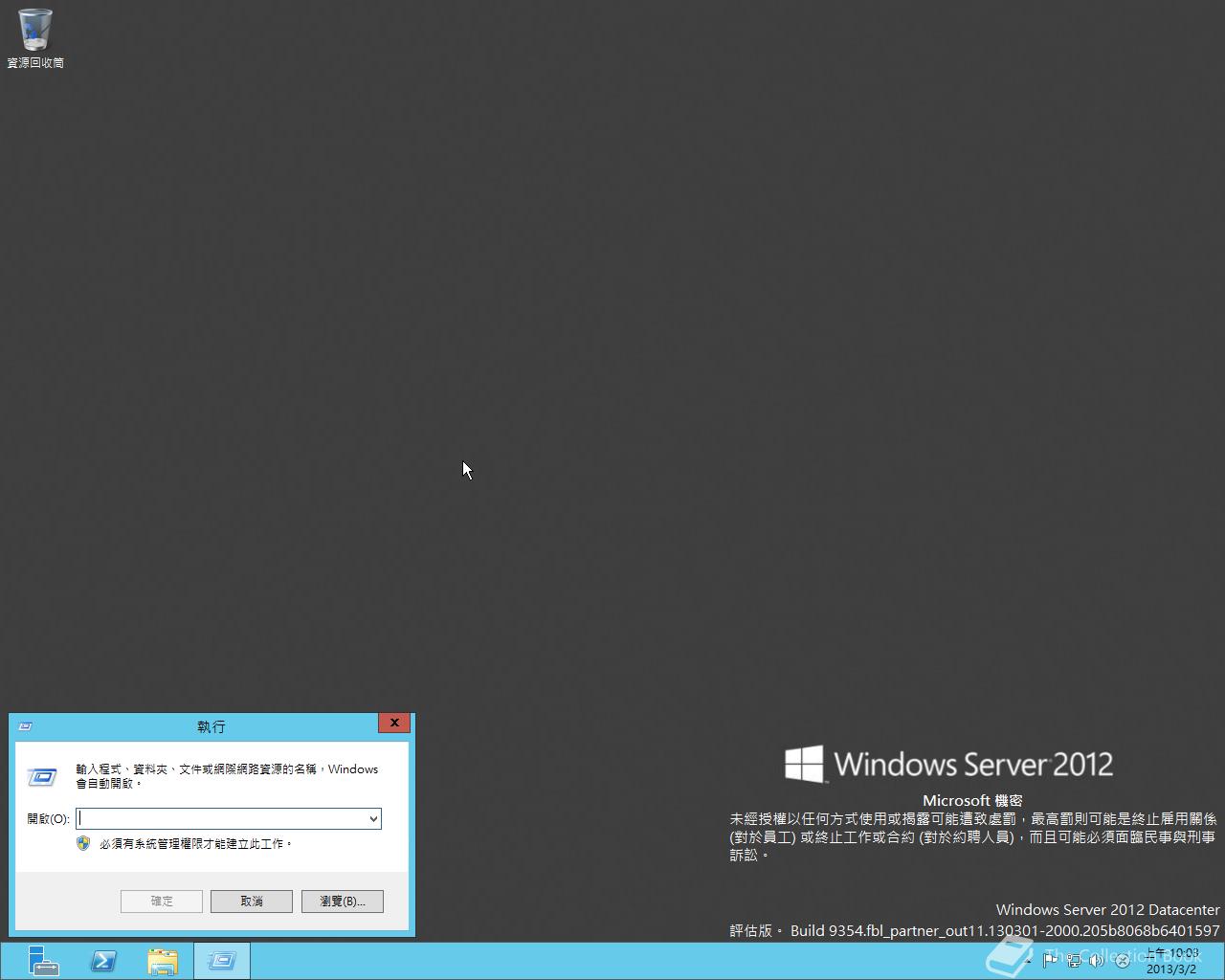Expand the 開啟 combo box dropdown arrow
The height and width of the screenshot is (980, 1225).
coord(373,819)
